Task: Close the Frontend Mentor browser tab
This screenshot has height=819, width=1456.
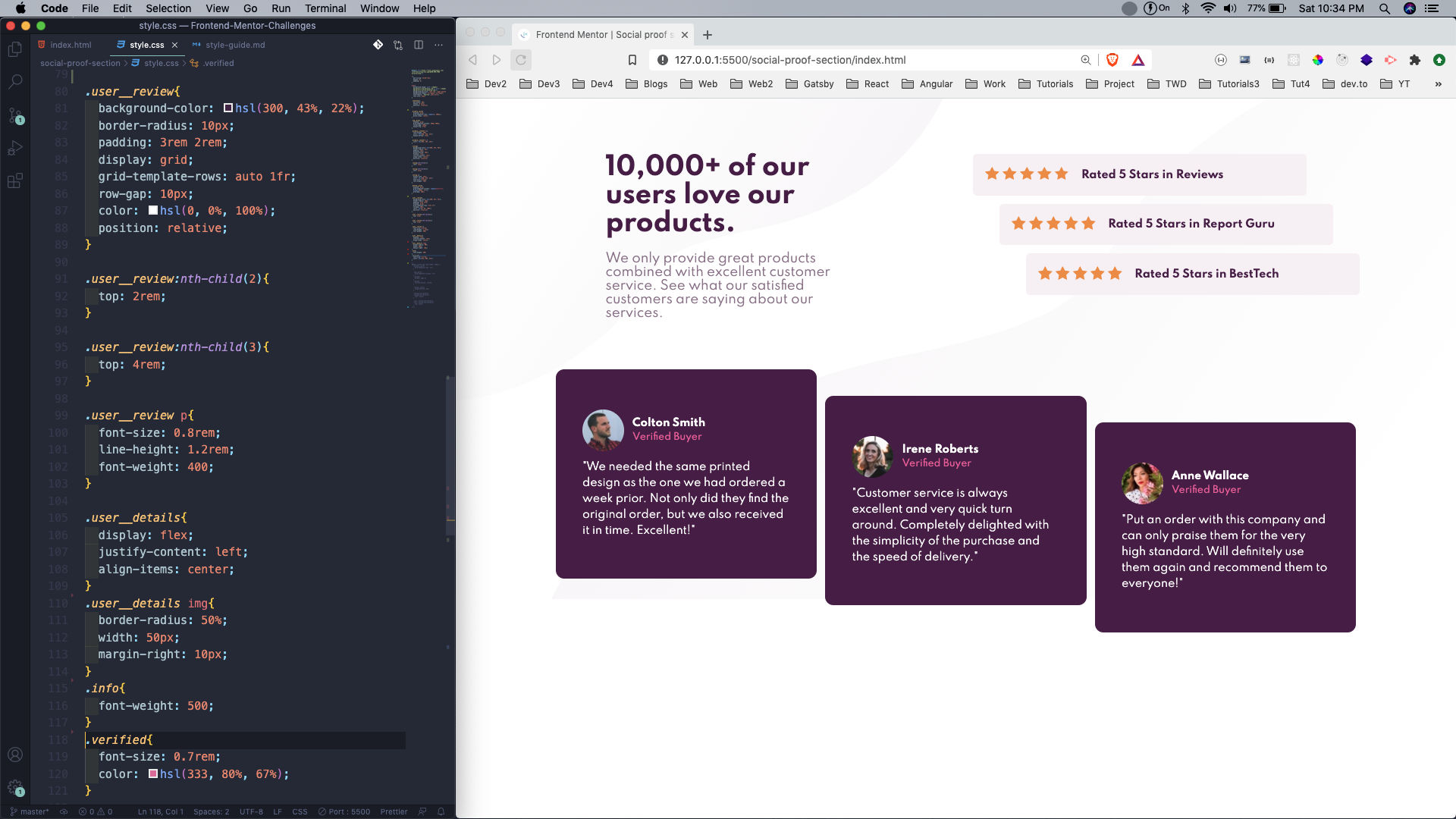Action: (x=685, y=35)
